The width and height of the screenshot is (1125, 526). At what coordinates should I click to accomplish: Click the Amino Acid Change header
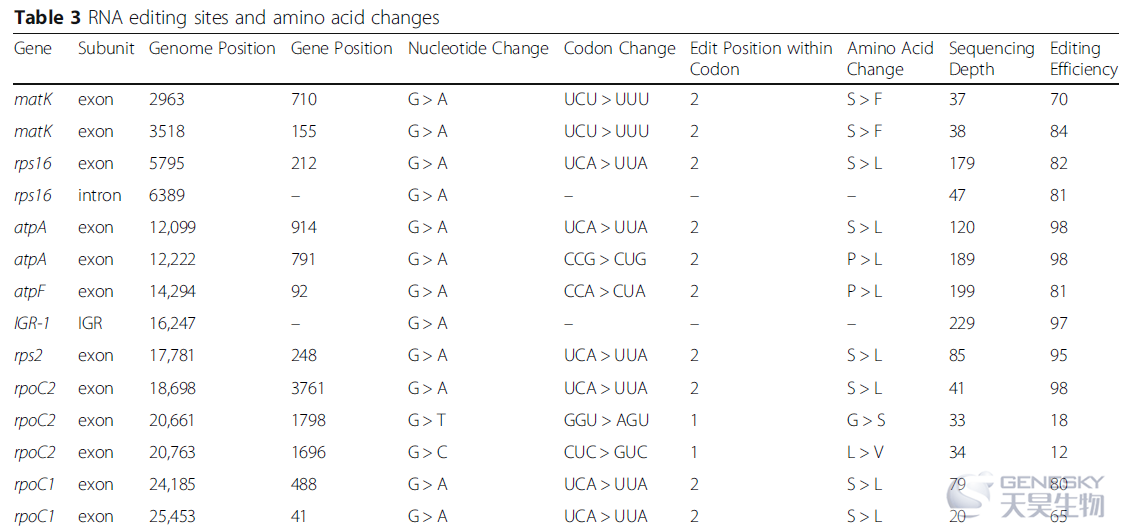[x=890, y=59]
